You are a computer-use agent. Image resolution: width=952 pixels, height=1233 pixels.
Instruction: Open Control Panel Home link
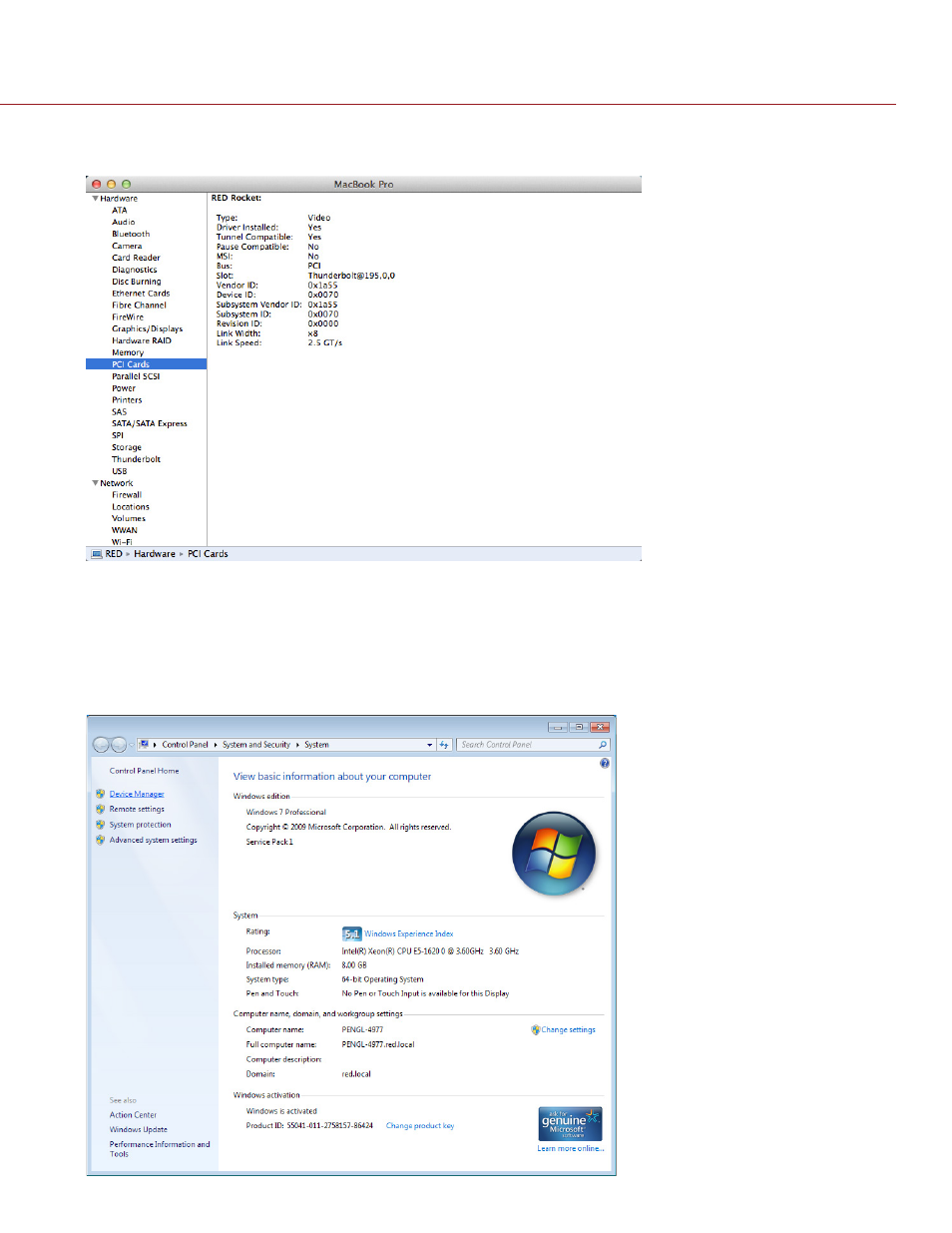coord(145,771)
